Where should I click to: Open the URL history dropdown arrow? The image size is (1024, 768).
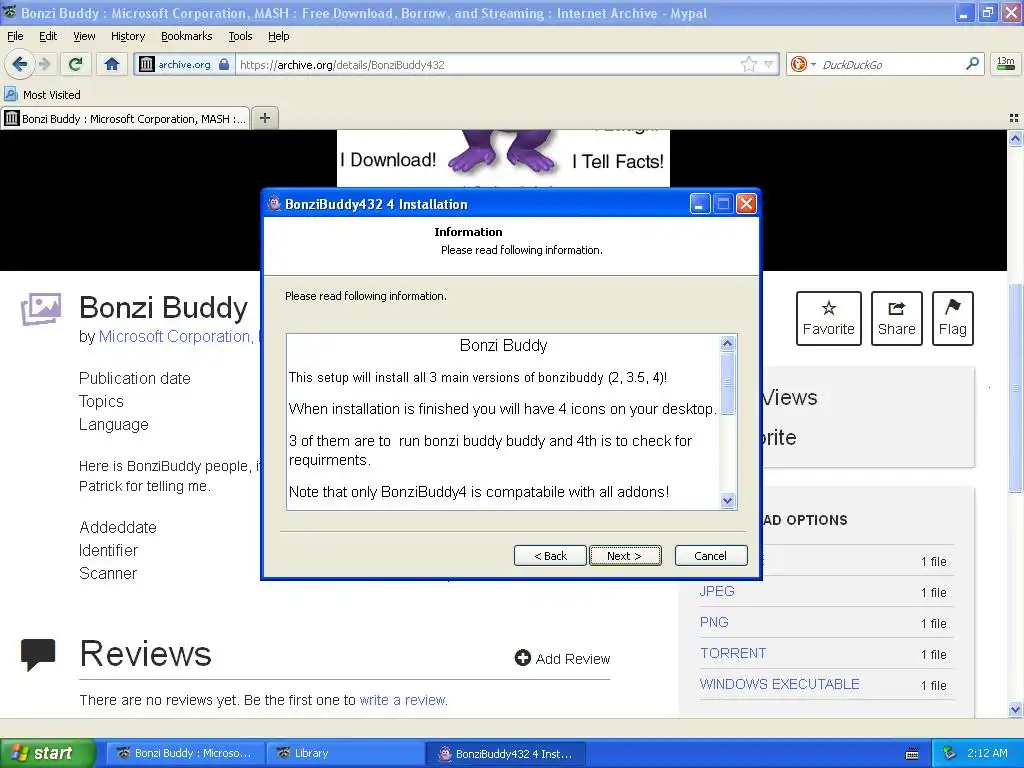coord(769,64)
